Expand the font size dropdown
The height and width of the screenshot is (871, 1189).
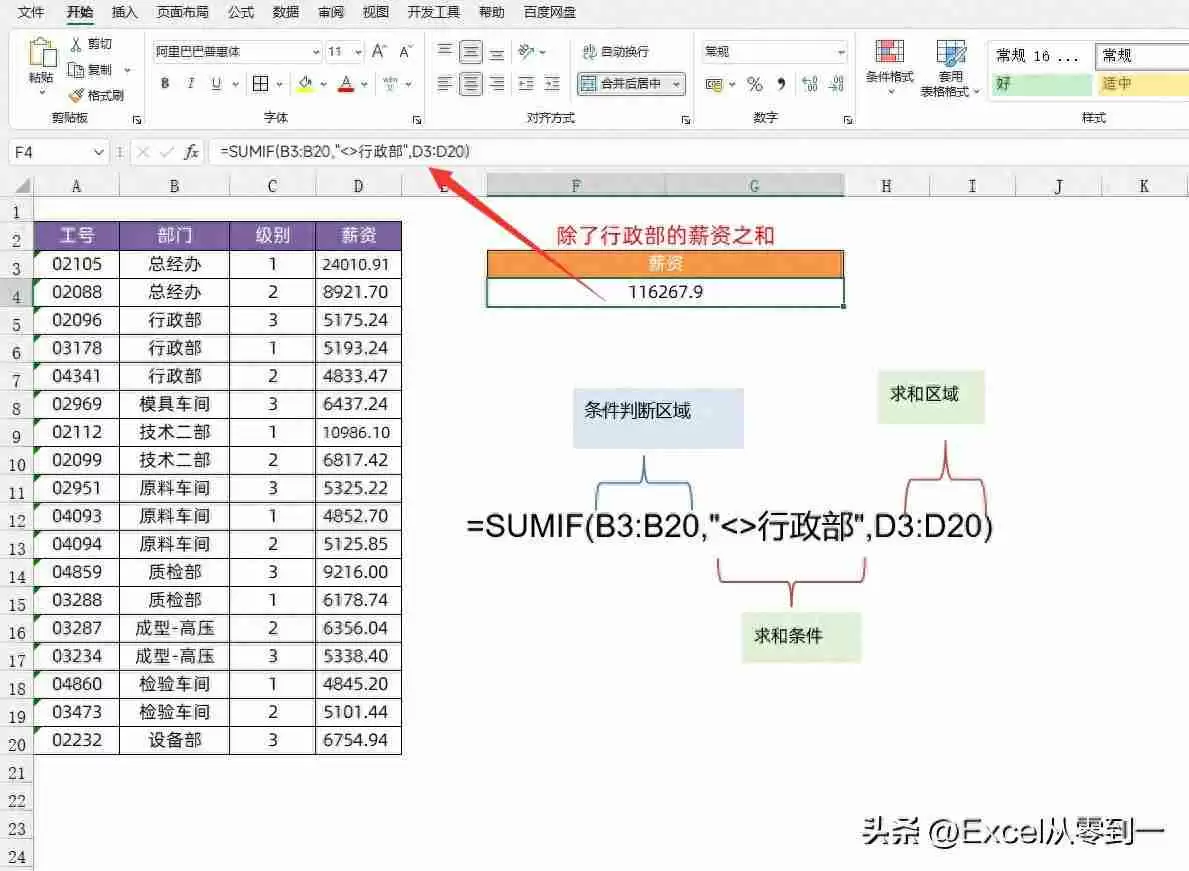click(356, 51)
